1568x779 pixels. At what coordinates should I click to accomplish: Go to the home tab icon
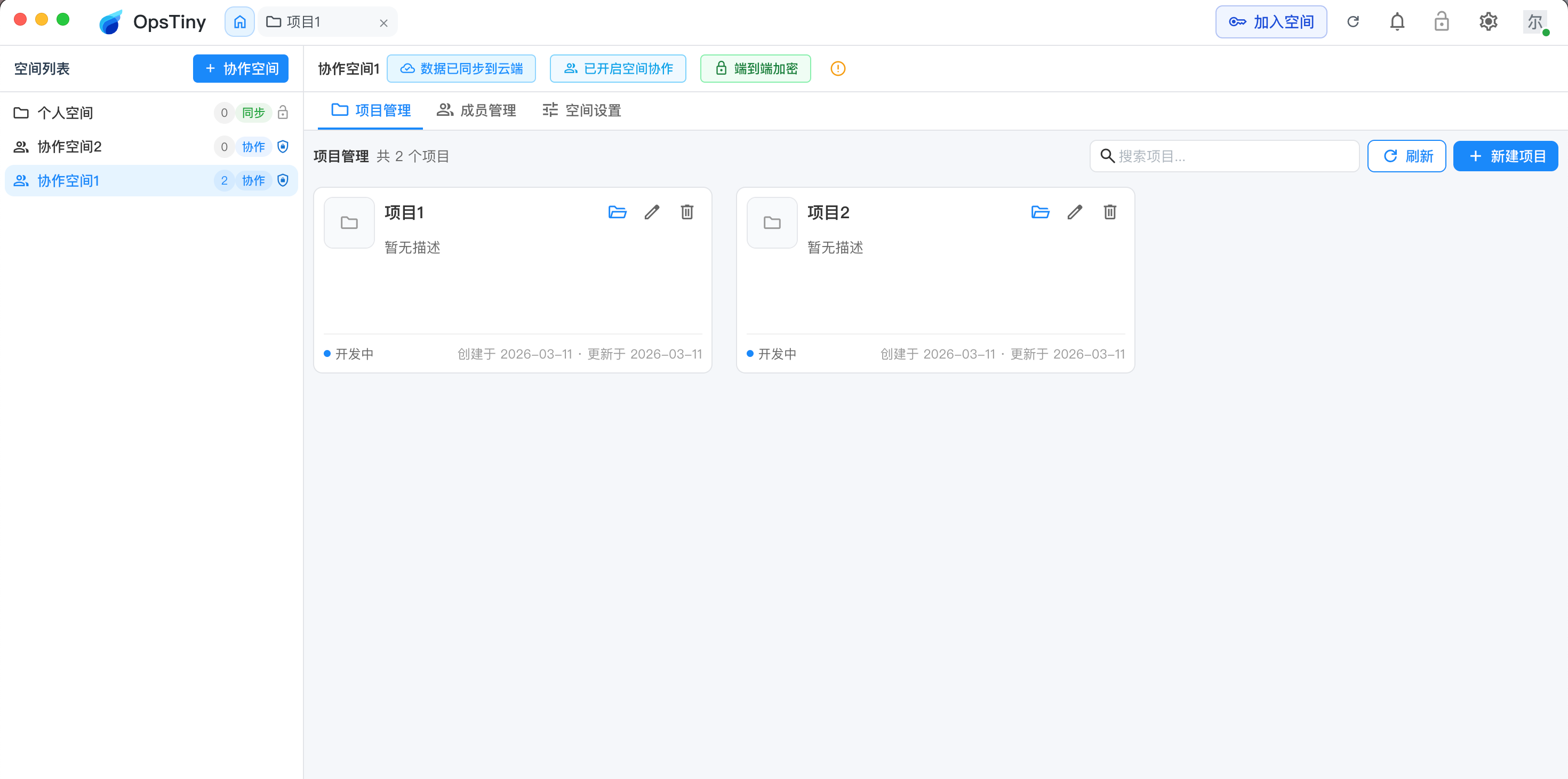pos(240,22)
